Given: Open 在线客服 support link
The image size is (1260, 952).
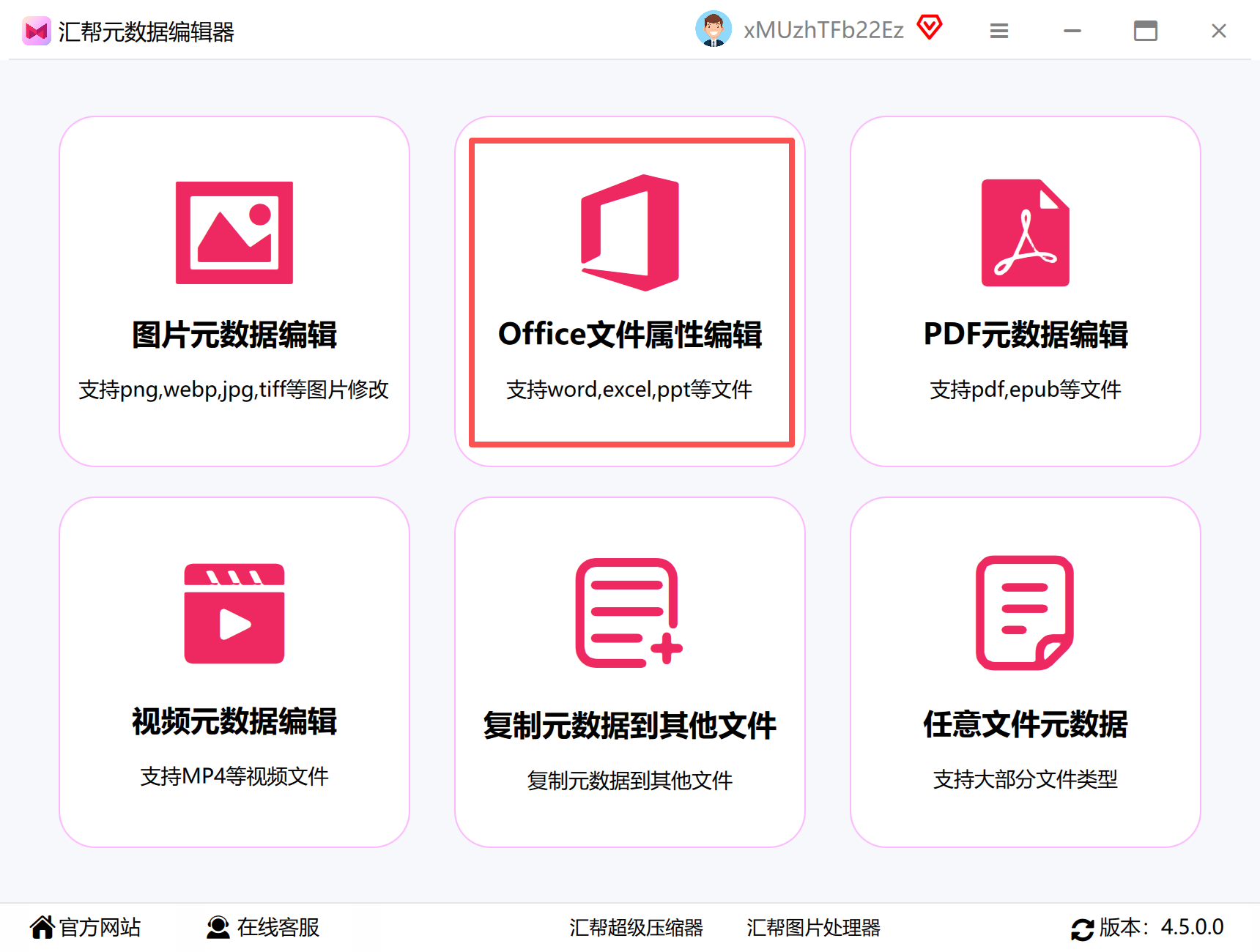Looking at the screenshot, I should tap(278, 927).
